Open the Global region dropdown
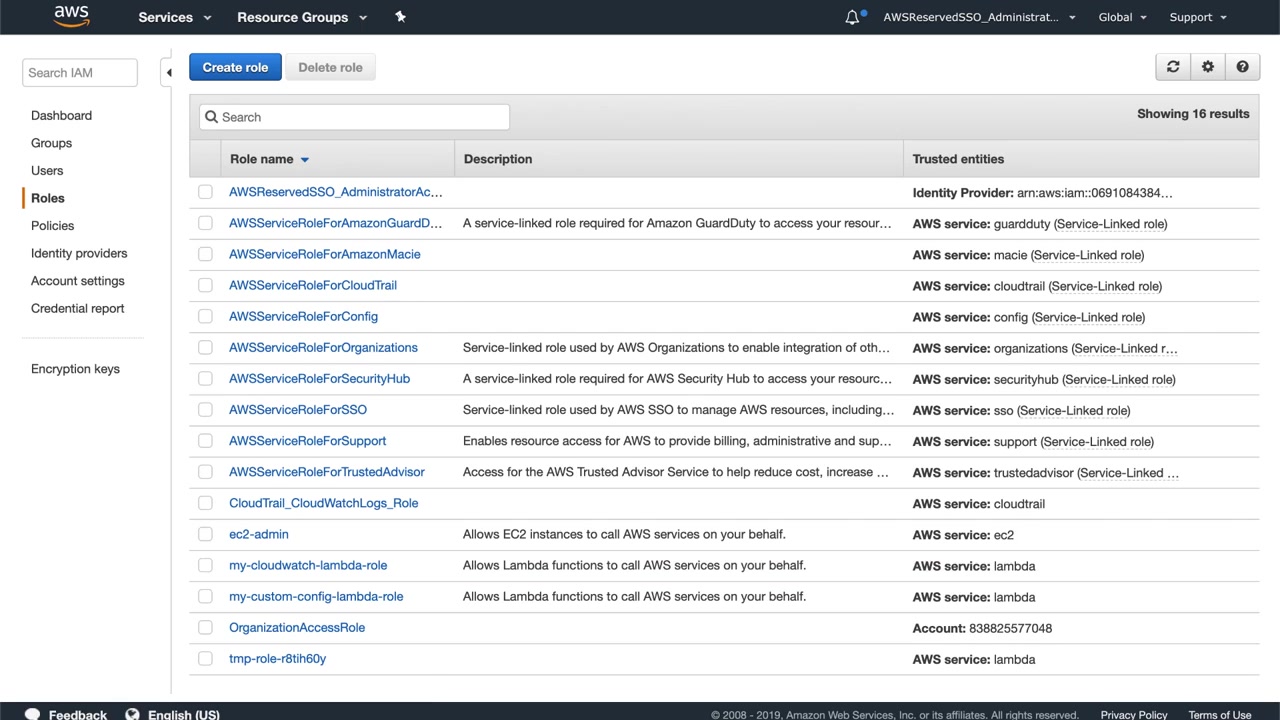 [1122, 17]
